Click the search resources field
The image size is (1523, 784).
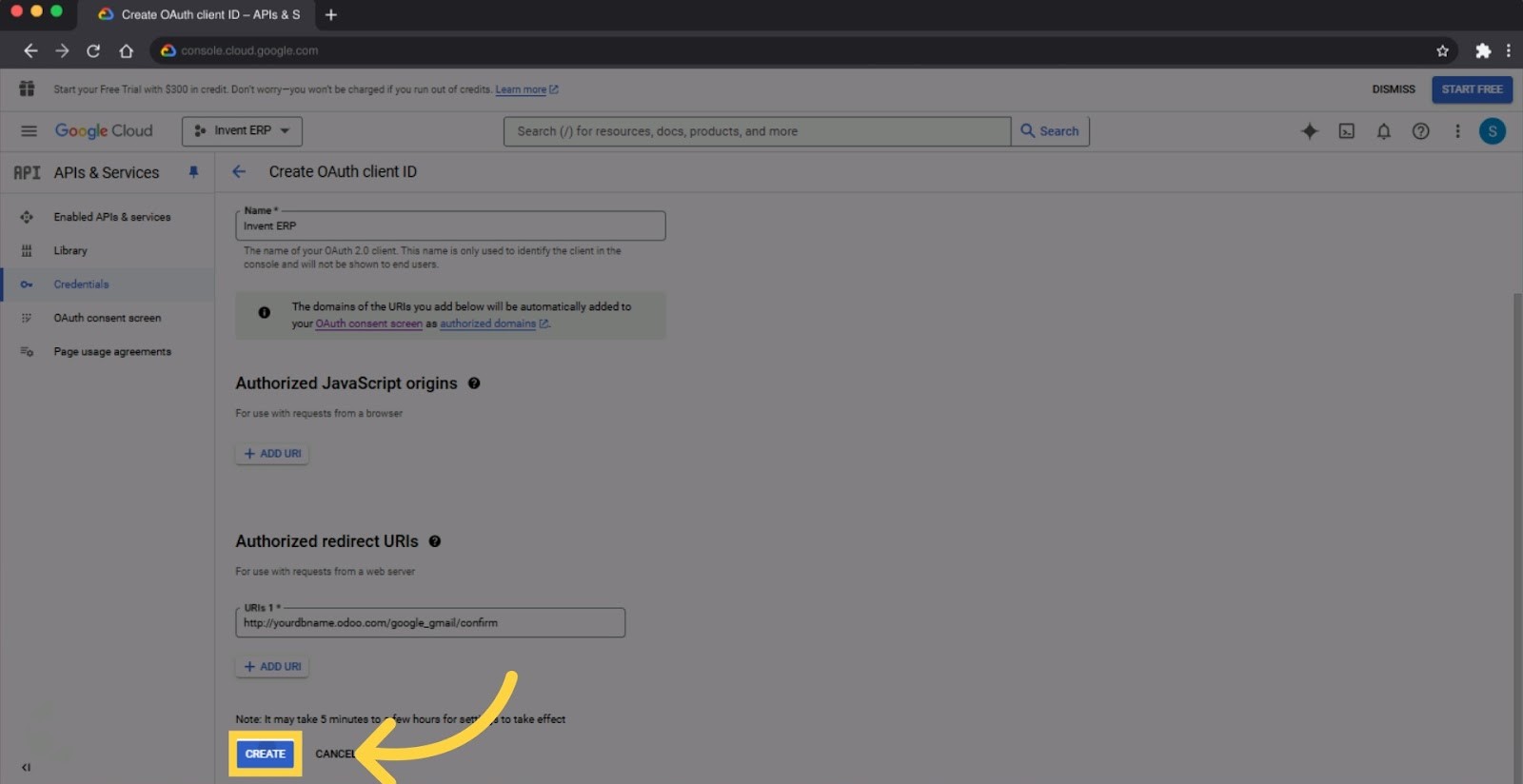(757, 131)
